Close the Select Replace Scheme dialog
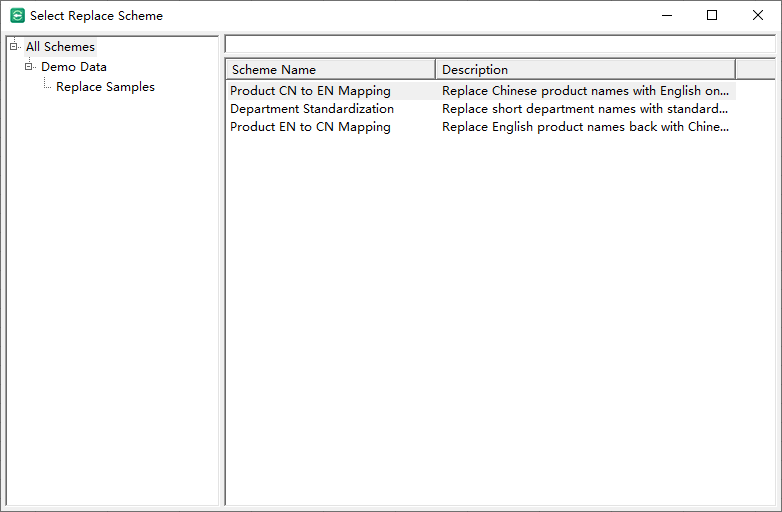 click(x=758, y=15)
